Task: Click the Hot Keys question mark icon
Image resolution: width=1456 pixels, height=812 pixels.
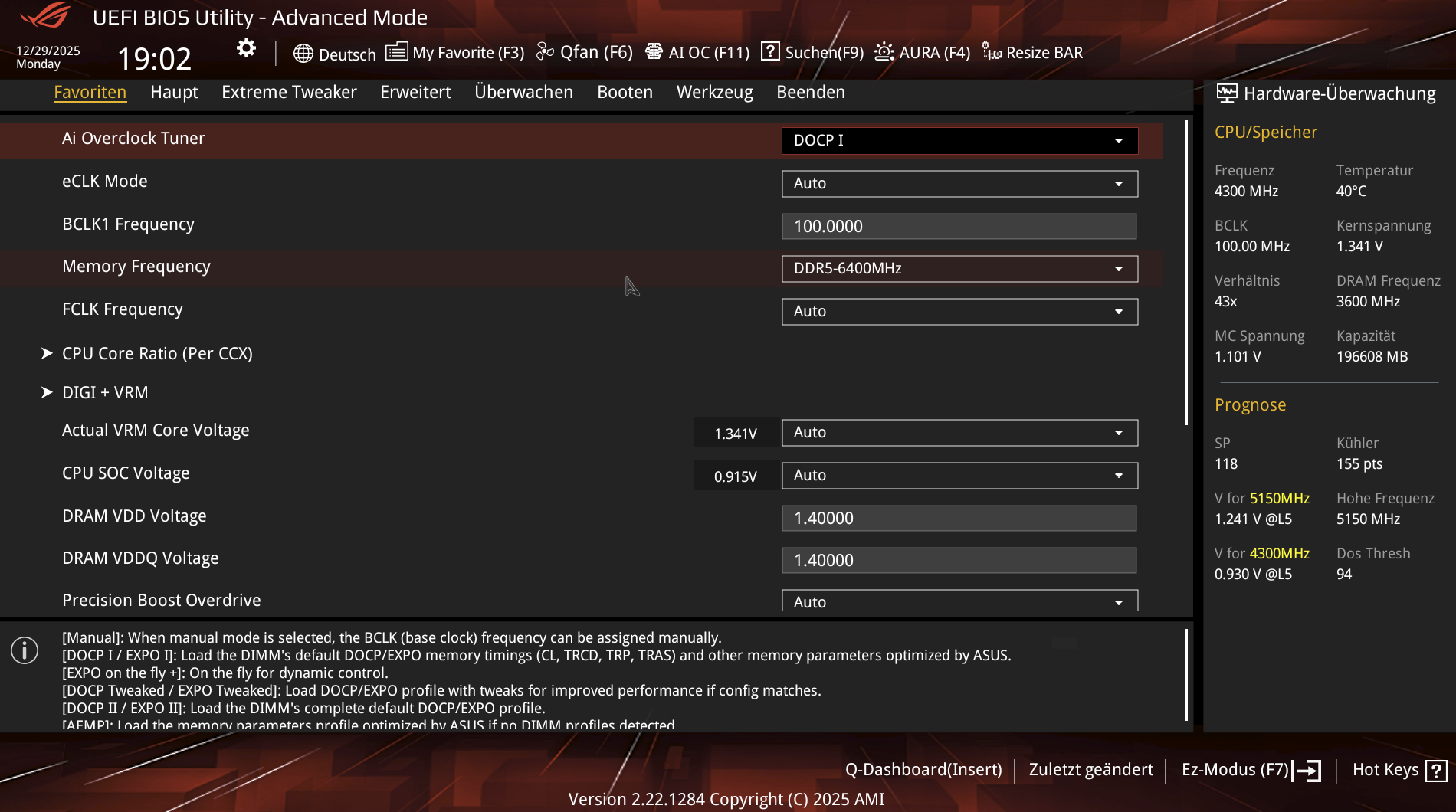Action: click(1436, 770)
